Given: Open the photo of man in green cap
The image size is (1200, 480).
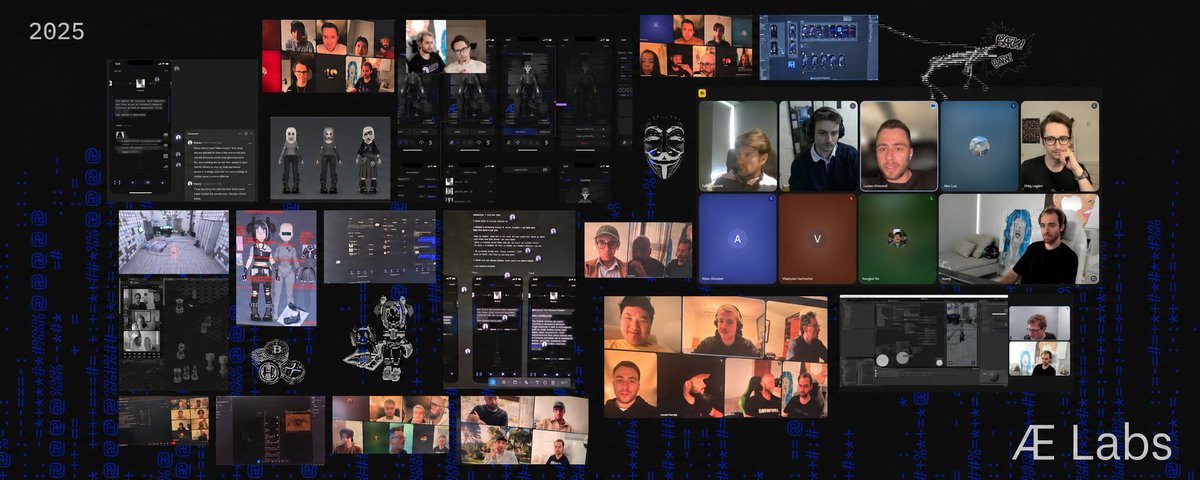Looking at the screenshot, I should (638, 250).
